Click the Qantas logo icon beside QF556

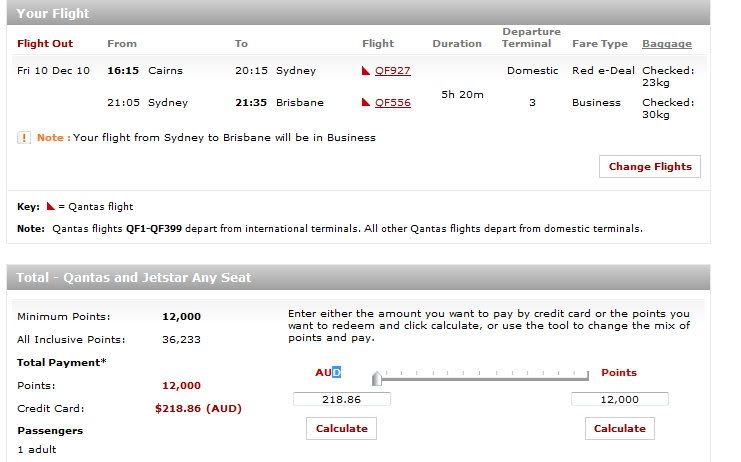(x=366, y=102)
